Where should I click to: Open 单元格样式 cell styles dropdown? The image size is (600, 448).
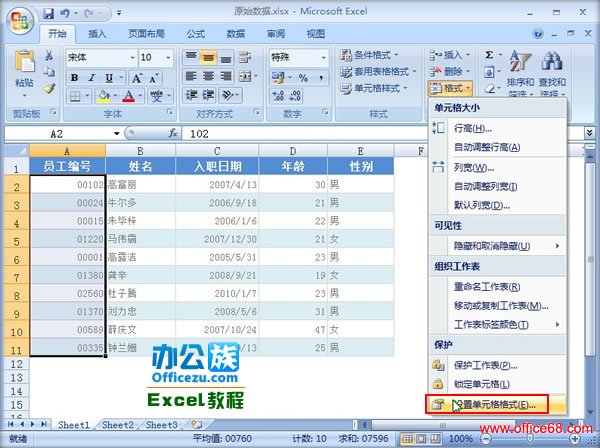point(374,89)
